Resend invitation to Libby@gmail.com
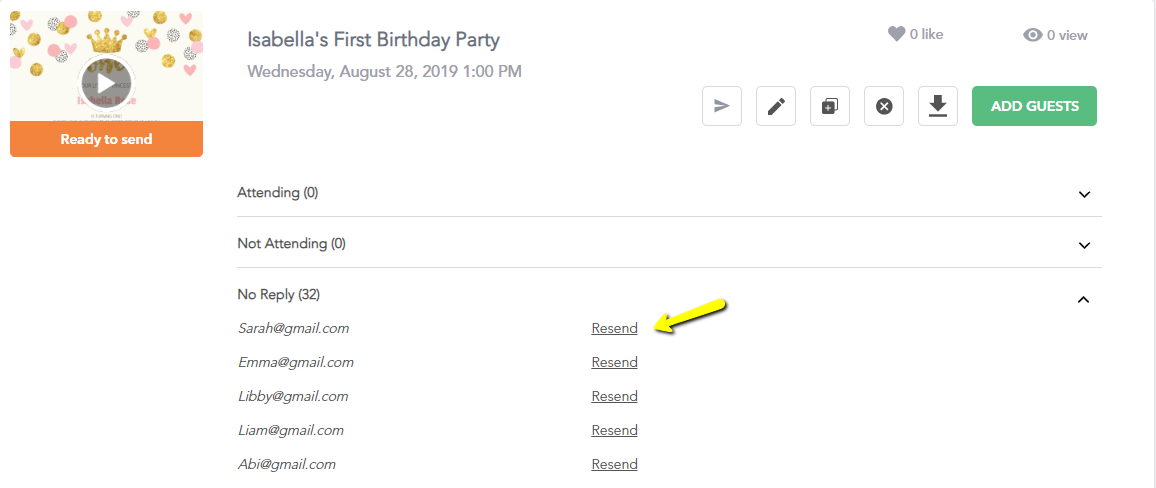Image resolution: width=1156 pixels, height=488 pixels. pyautogui.click(x=614, y=397)
